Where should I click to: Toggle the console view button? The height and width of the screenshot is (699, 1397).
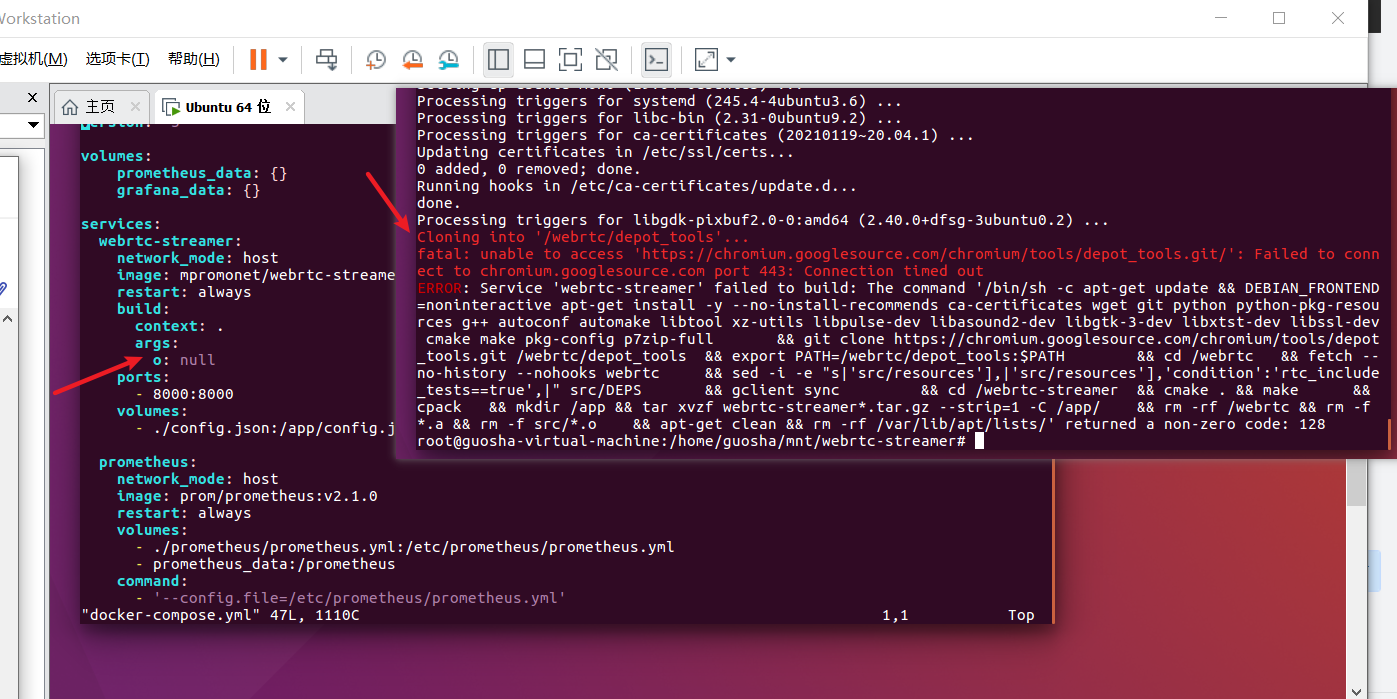coord(656,59)
